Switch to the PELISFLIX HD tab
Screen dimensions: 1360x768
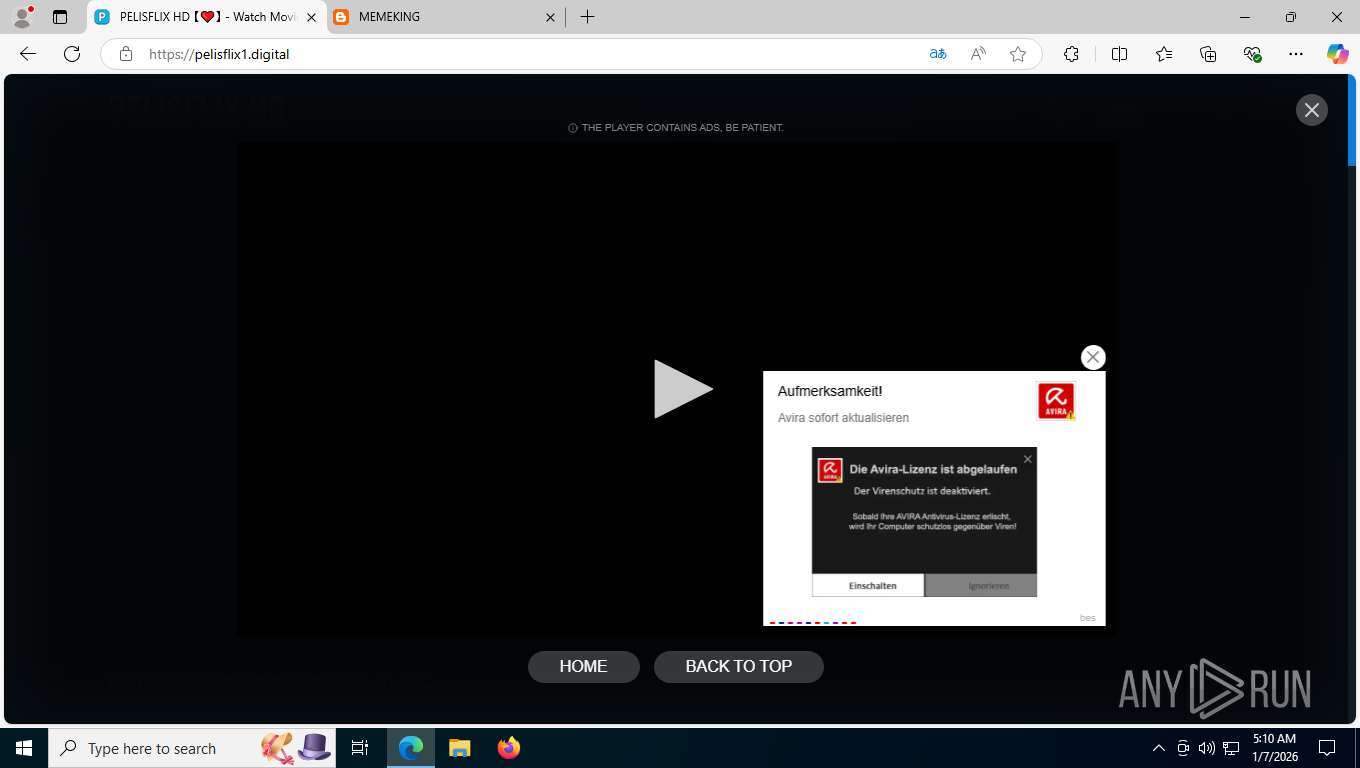coord(208,17)
